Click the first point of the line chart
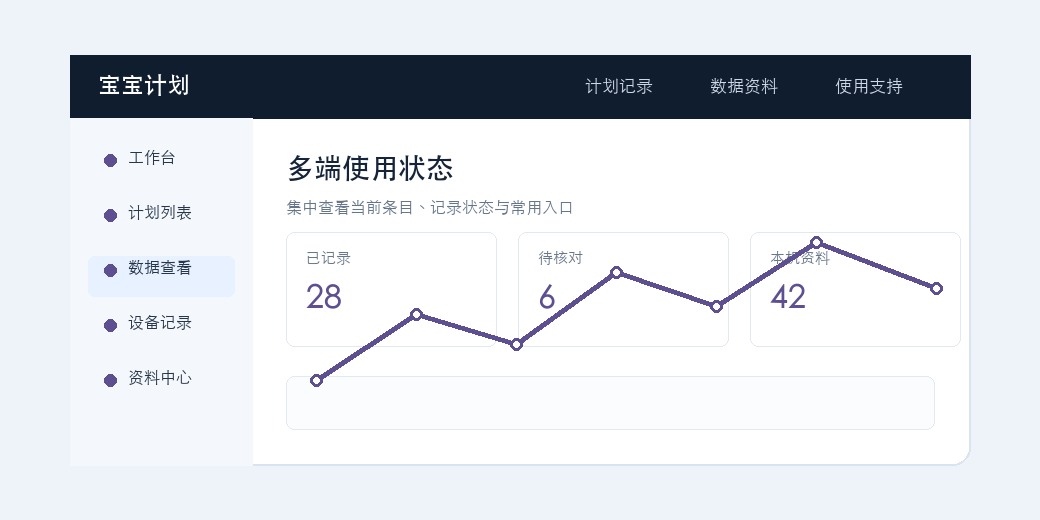This screenshot has height=520, width=1040. click(316, 381)
